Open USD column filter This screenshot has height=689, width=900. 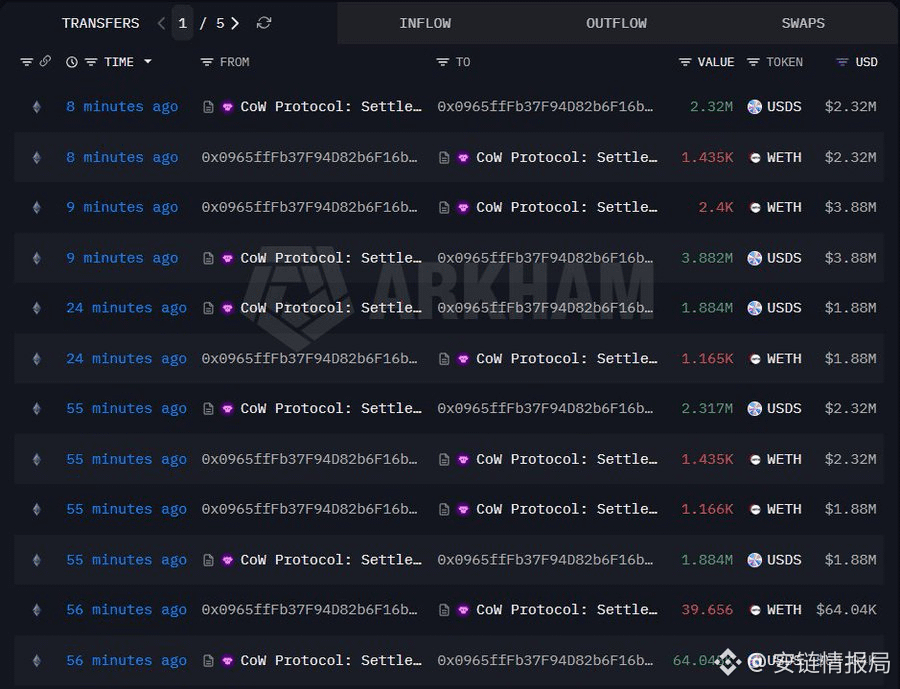click(842, 62)
